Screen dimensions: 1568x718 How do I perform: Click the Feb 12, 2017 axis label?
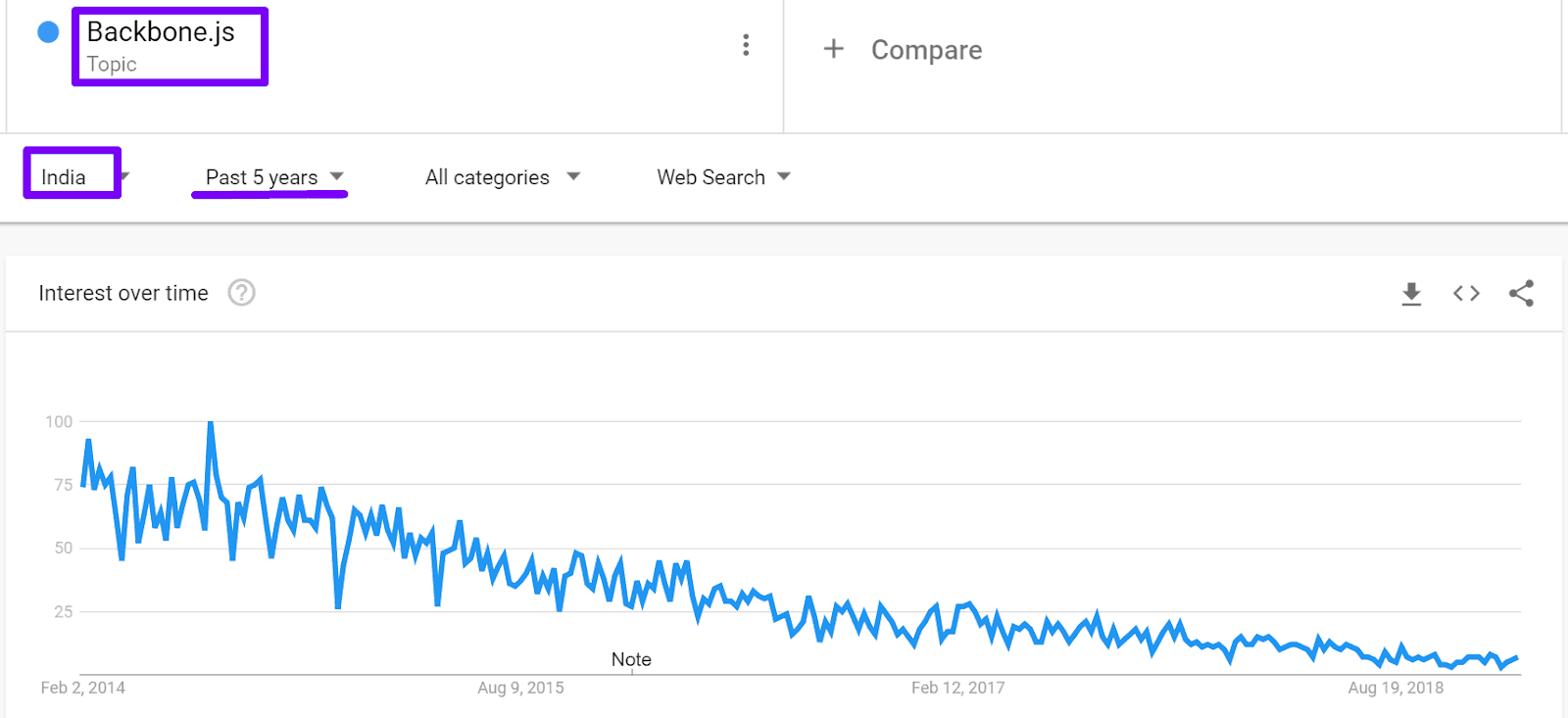(x=957, y=688)
